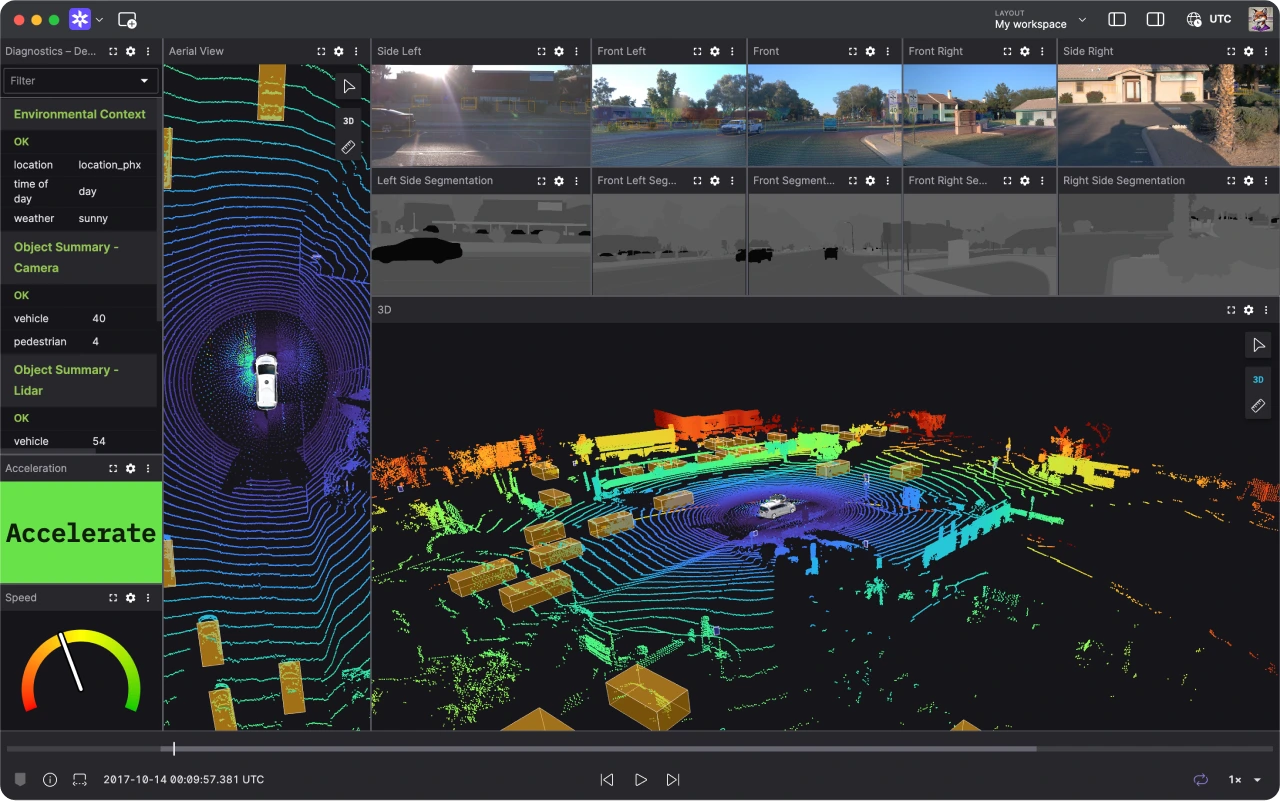Switch the 3D panel camera mode with 3D button

click(1258, 379)
